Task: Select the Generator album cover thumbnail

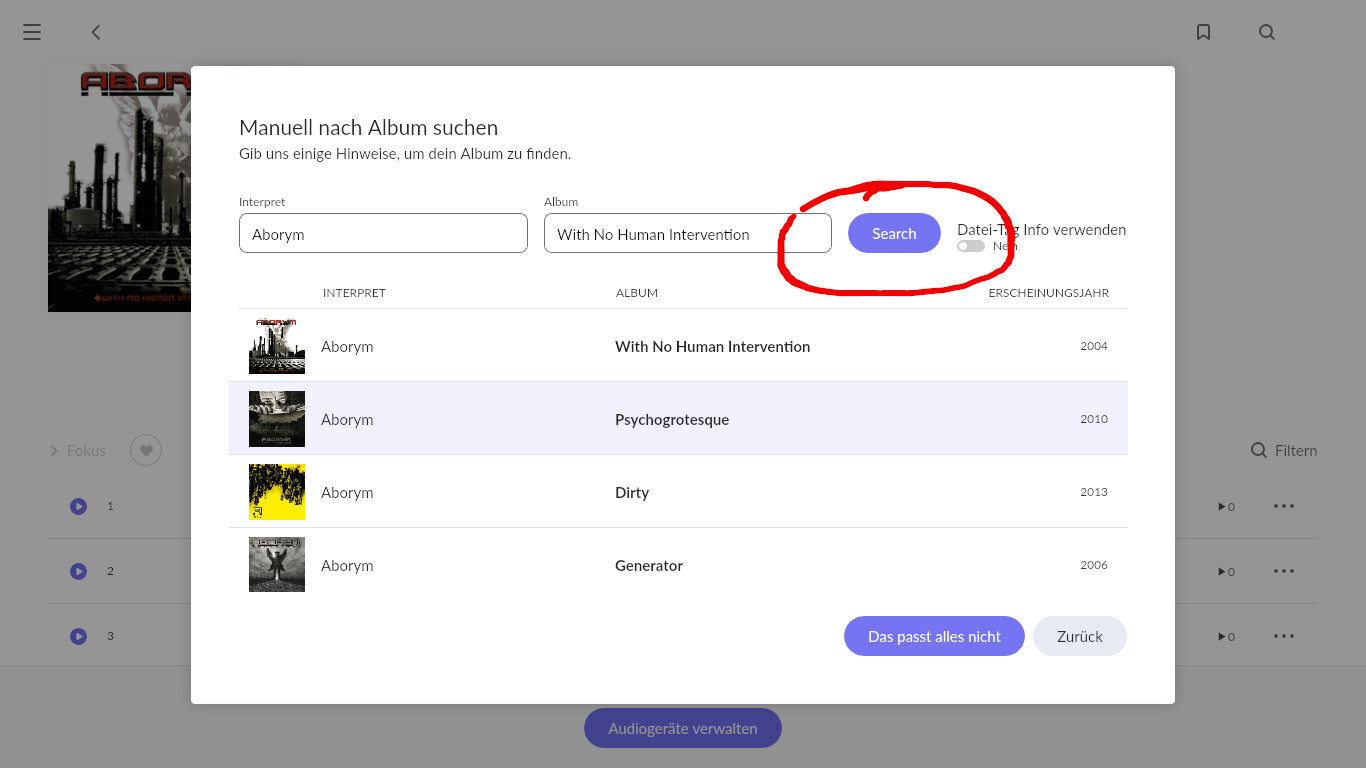Action: [x=277, y=565]
